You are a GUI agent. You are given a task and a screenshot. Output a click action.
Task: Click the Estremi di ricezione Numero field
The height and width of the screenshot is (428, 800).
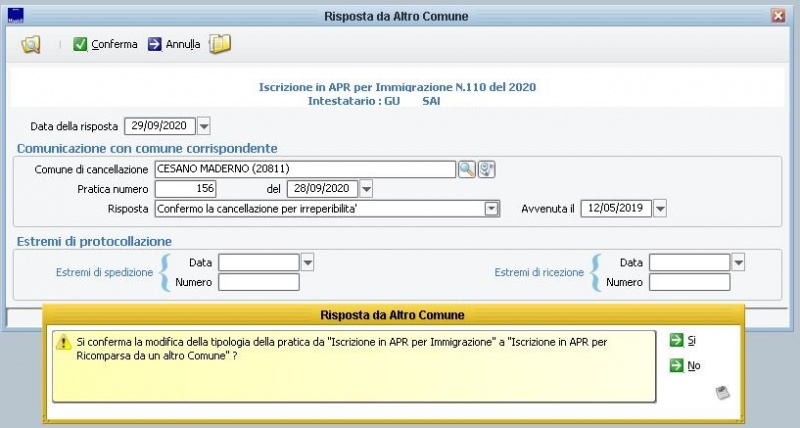tap(689, 282)
